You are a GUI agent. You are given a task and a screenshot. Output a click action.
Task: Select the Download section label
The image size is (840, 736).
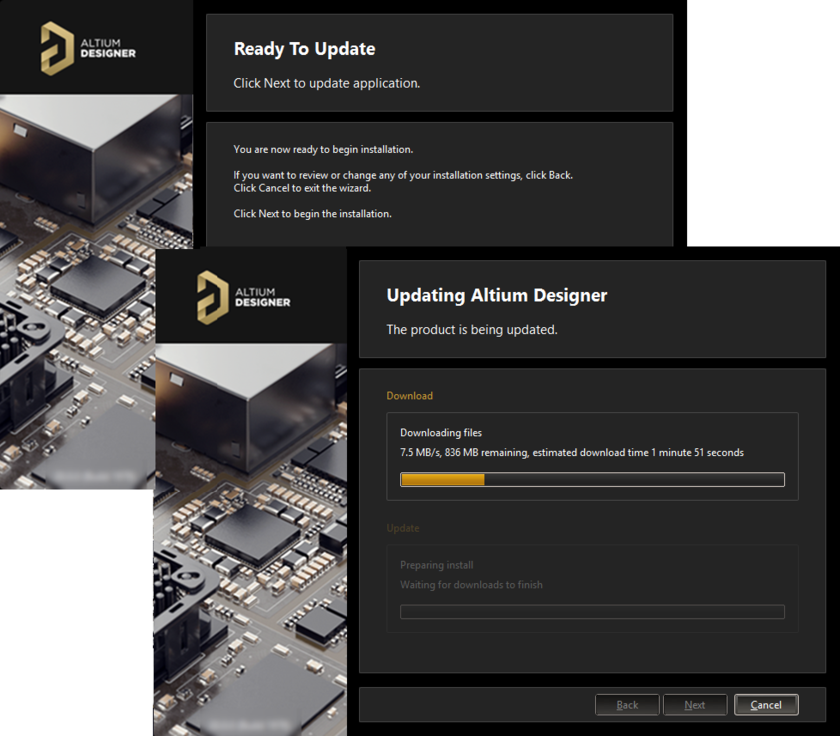[x=409, y=395]
